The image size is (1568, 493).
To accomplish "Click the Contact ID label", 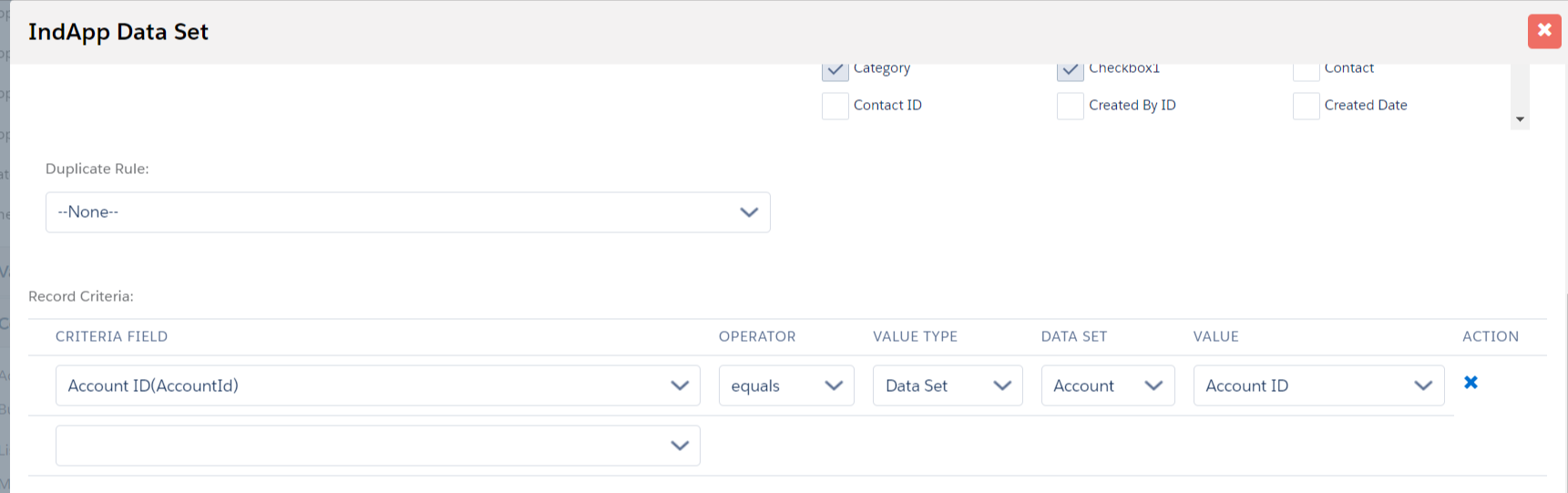I will click(887, 105).
